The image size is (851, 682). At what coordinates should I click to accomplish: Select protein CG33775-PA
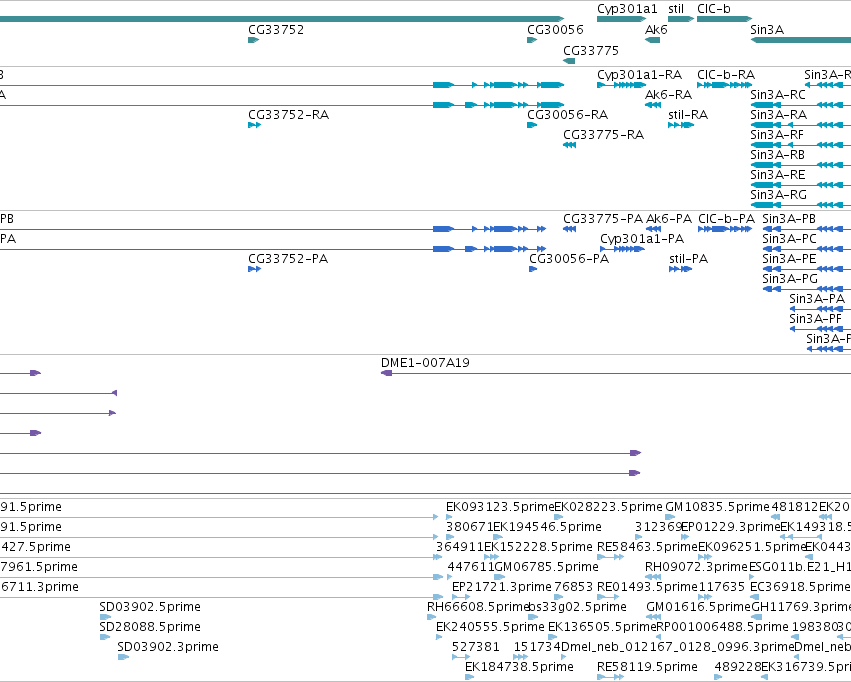pos(569,229)
